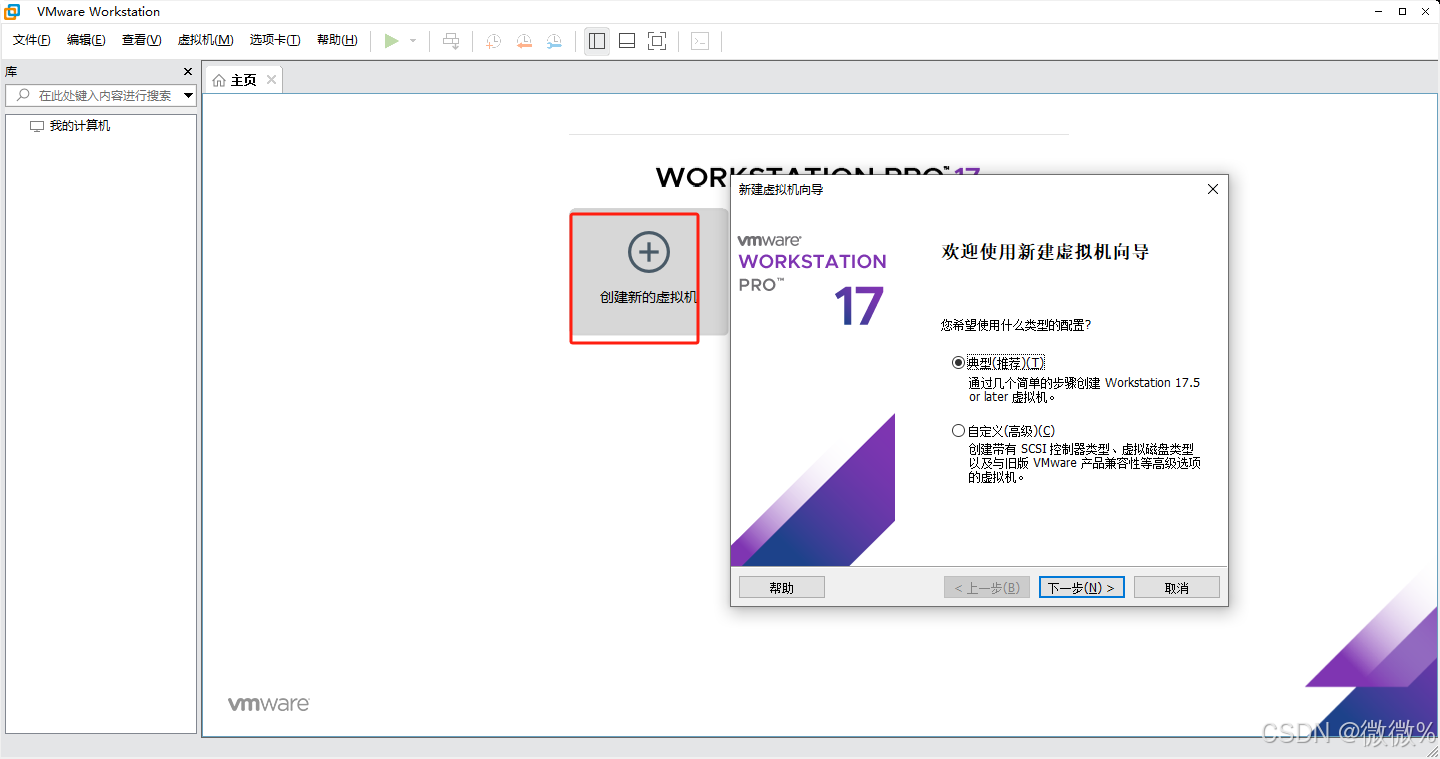Open the 文件(F) menu
The height and width of the screenshot is (759, 1440).
tap(32, 40)
